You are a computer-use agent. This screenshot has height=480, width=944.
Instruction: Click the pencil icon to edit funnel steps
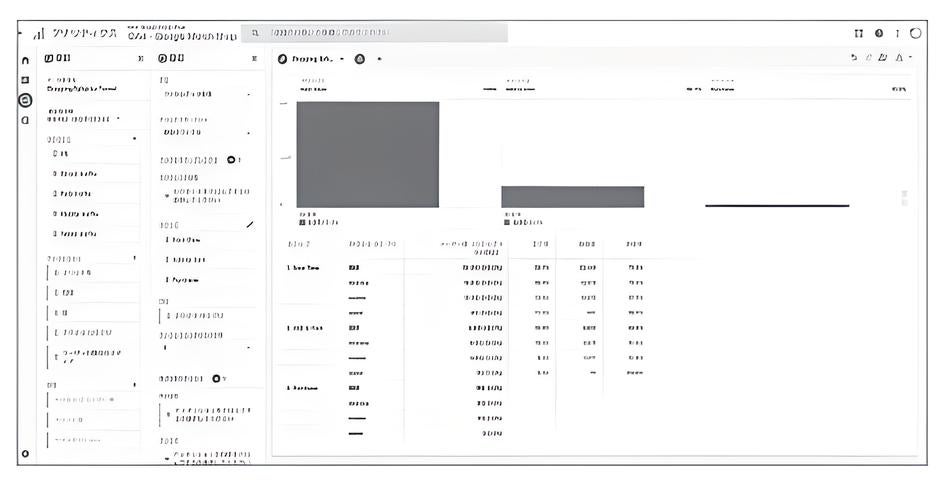point(249,225)
